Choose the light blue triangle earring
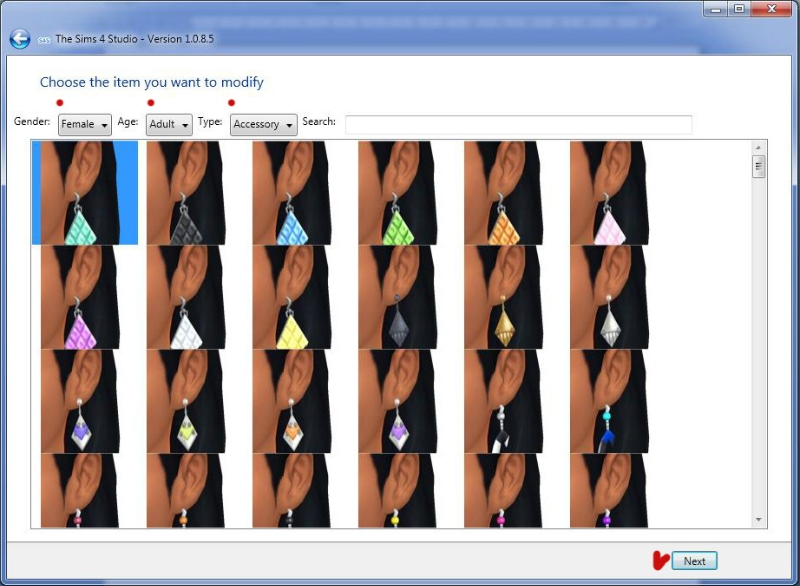800x586 pixels. [x=292, y=193]
